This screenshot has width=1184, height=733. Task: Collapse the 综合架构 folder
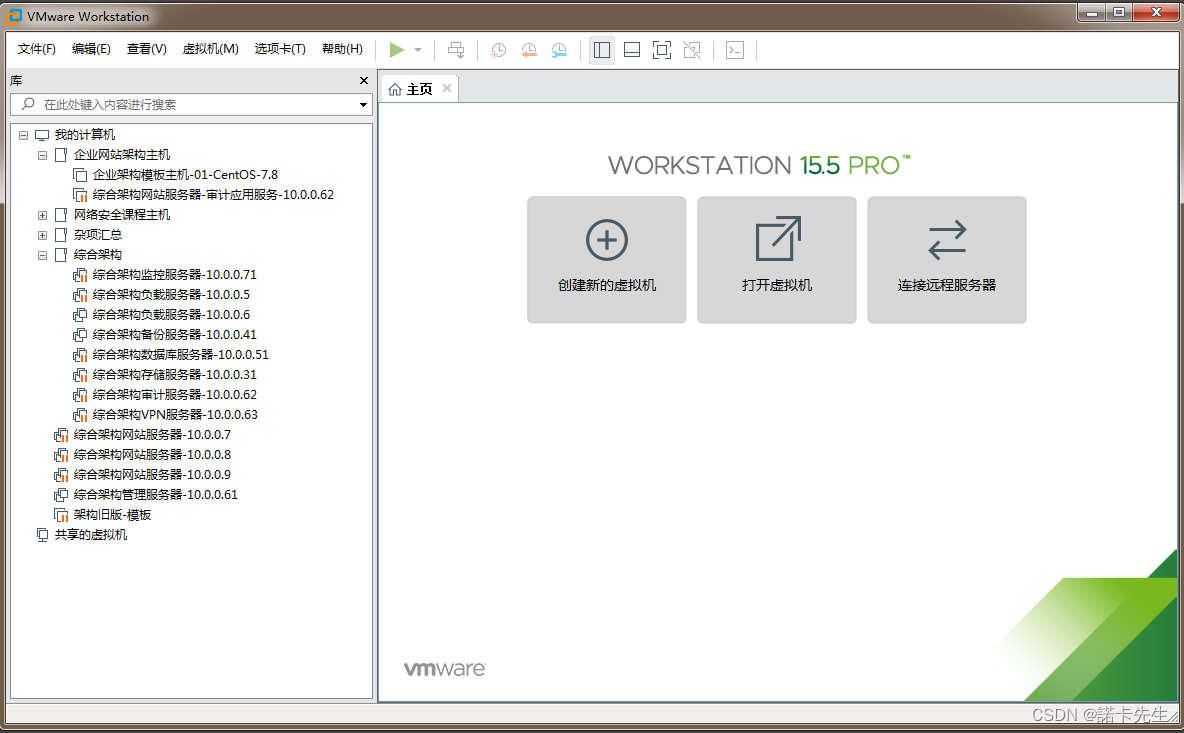coord(42,255)
